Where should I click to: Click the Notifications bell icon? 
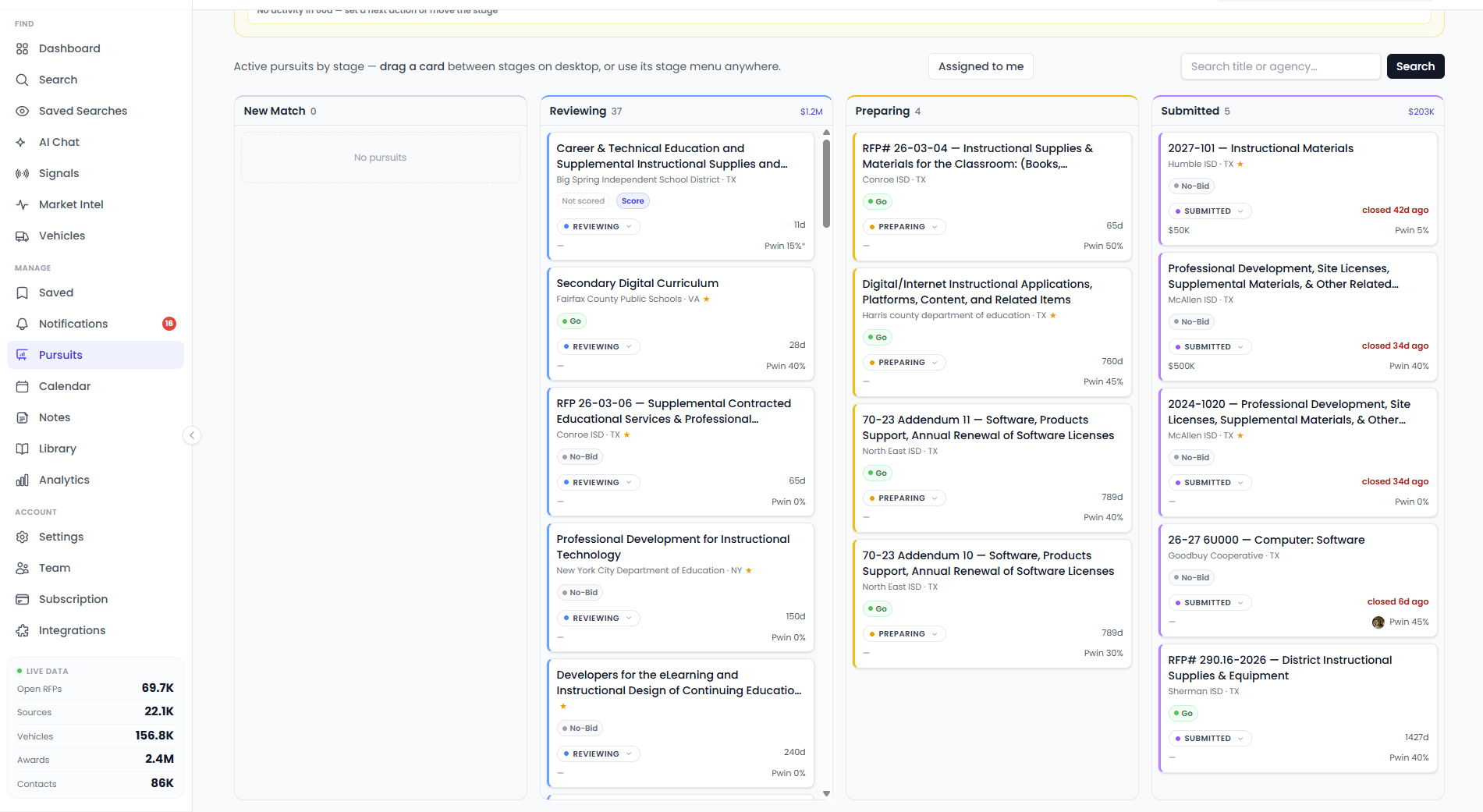point(22,324)
